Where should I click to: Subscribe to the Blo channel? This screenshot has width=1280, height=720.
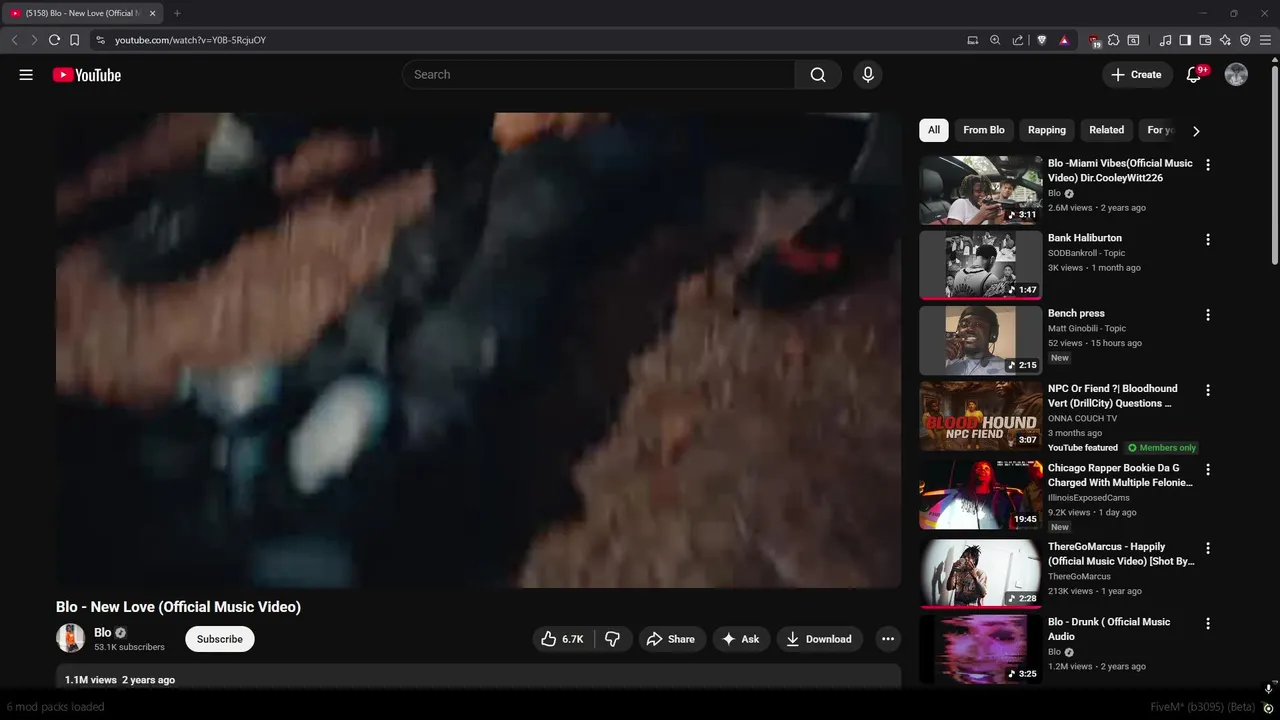pos(220,639)
